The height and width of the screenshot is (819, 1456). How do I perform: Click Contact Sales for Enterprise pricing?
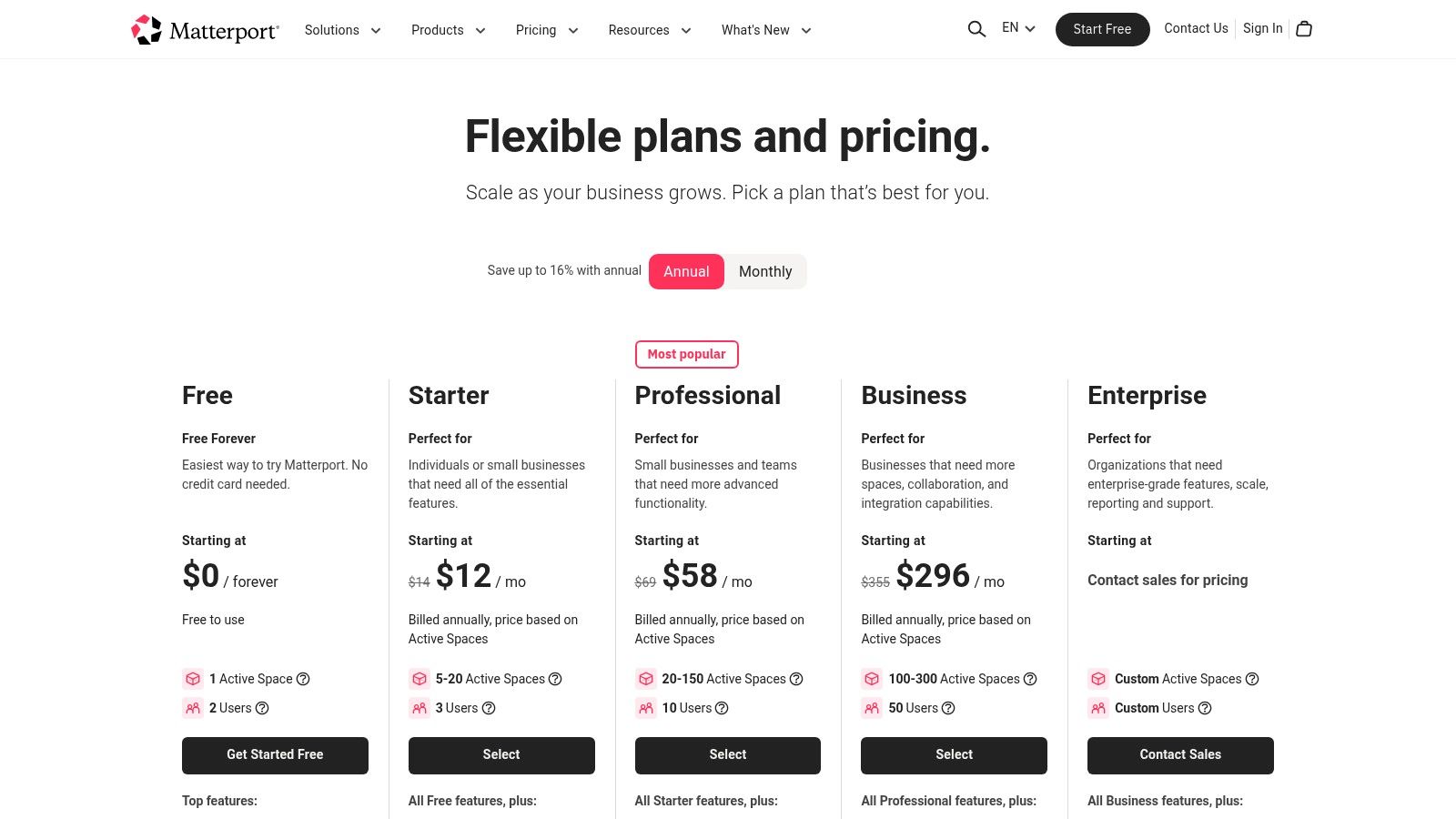click(x=1180, y=754)
